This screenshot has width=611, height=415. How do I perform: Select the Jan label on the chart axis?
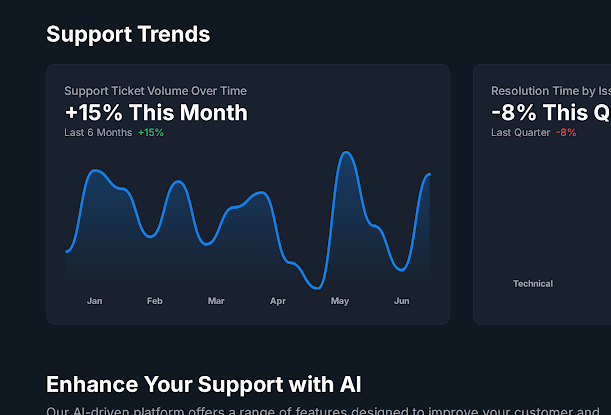tap(94, 301)
